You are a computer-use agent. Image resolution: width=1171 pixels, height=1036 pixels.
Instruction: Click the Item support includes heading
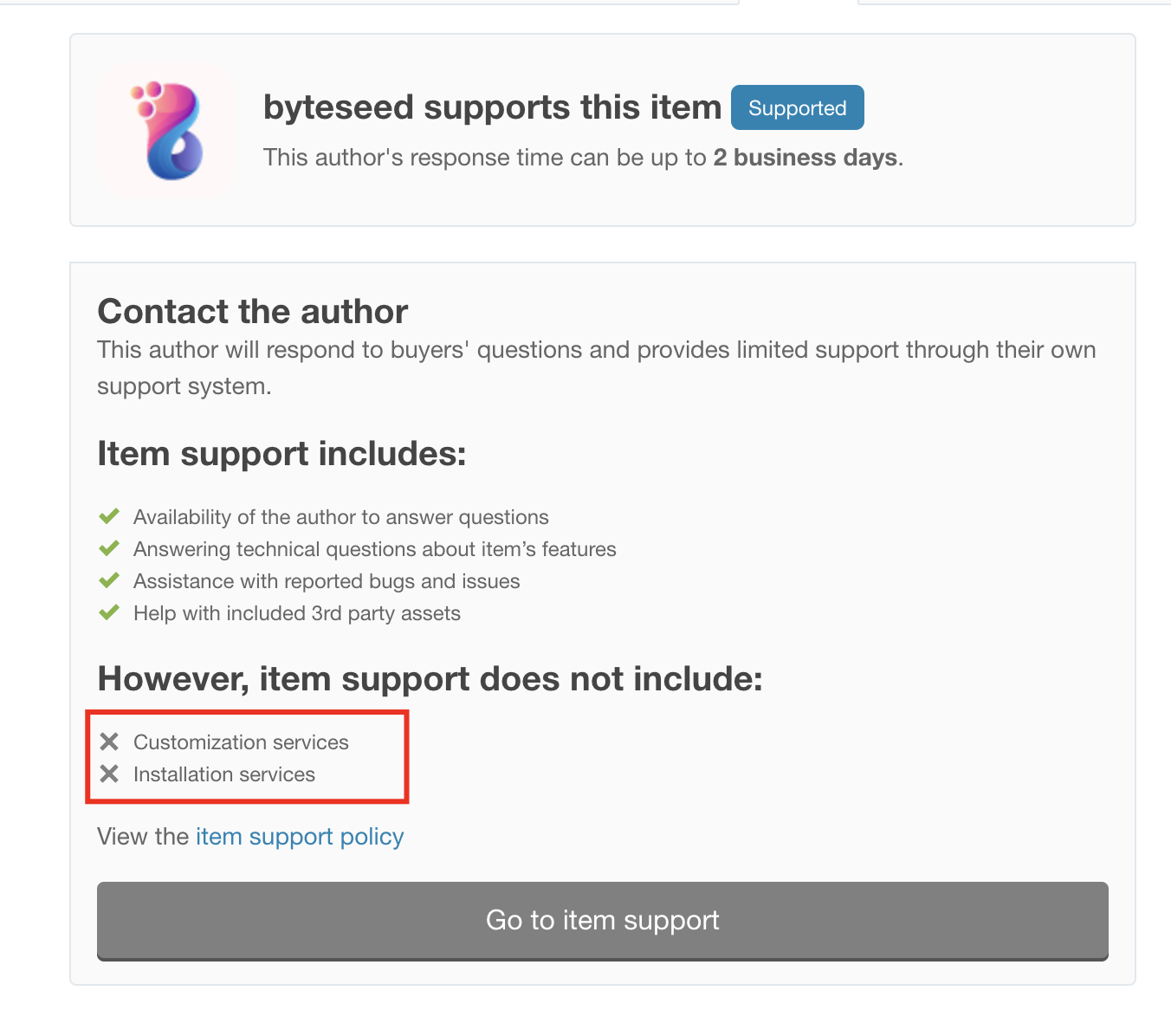tap(281, 454)
